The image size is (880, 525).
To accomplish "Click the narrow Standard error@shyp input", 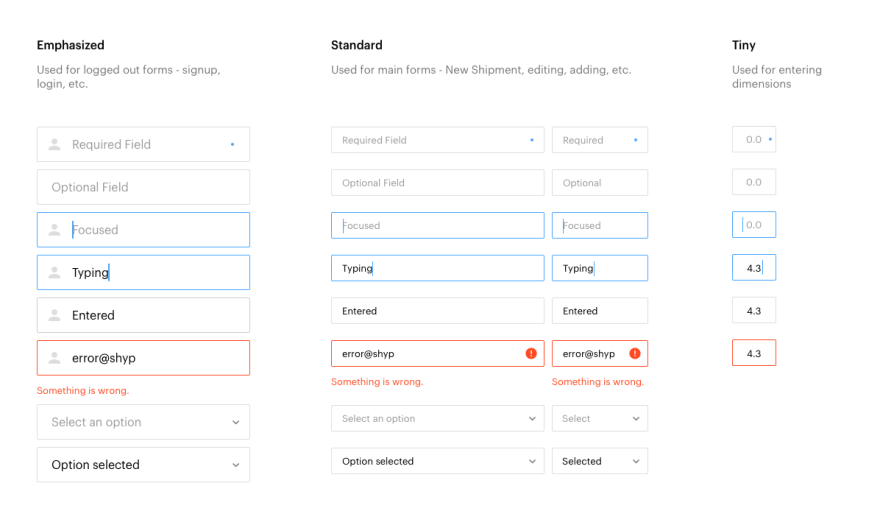I will point(600,353).
